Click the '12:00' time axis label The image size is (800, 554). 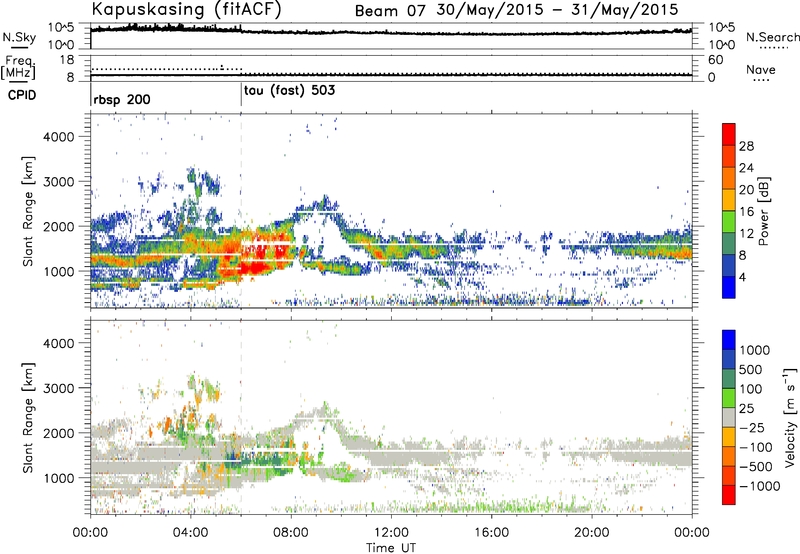click(391, 533)
